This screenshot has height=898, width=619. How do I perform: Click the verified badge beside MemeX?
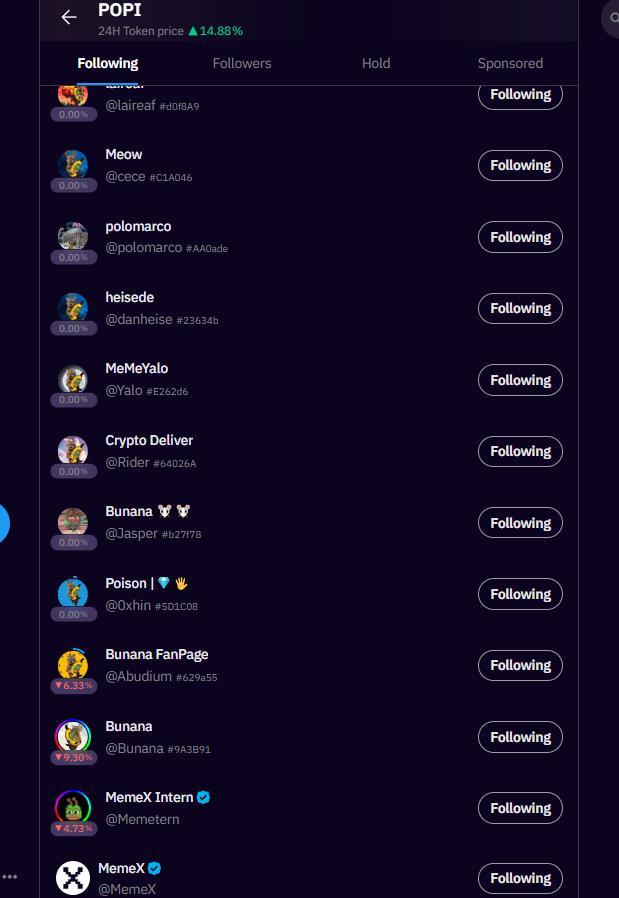click(x=155, y=868)
